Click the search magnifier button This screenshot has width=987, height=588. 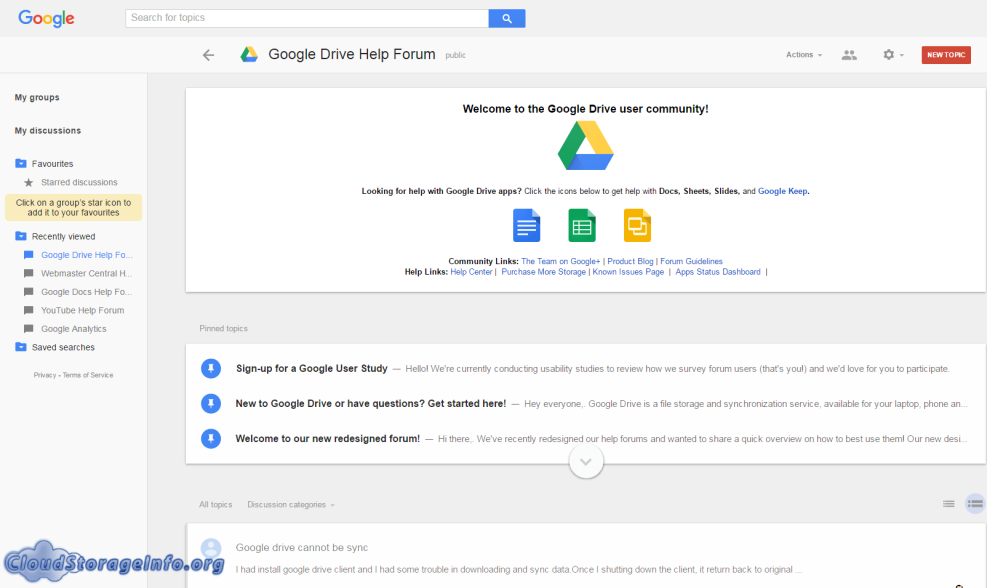click(x=506, y=18)
